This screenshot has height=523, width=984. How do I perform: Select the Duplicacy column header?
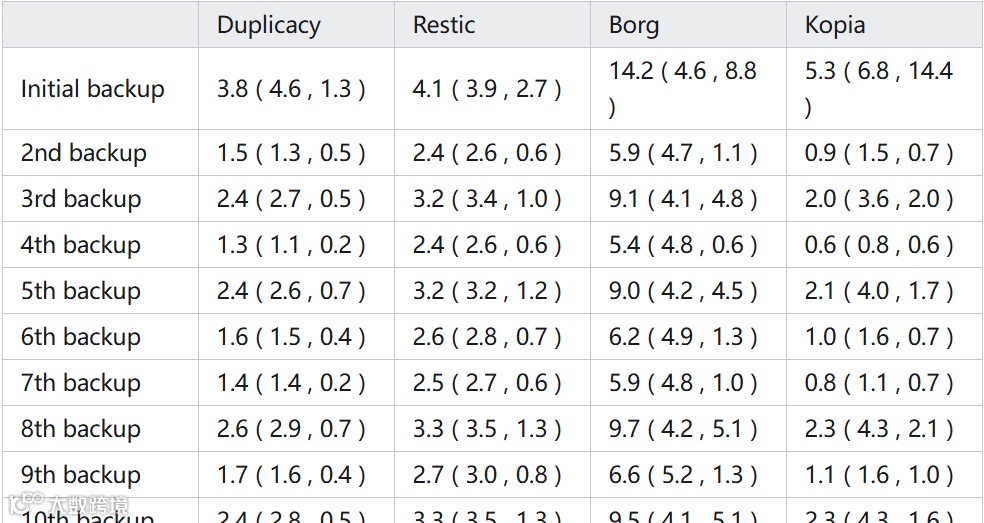point(269,25)
